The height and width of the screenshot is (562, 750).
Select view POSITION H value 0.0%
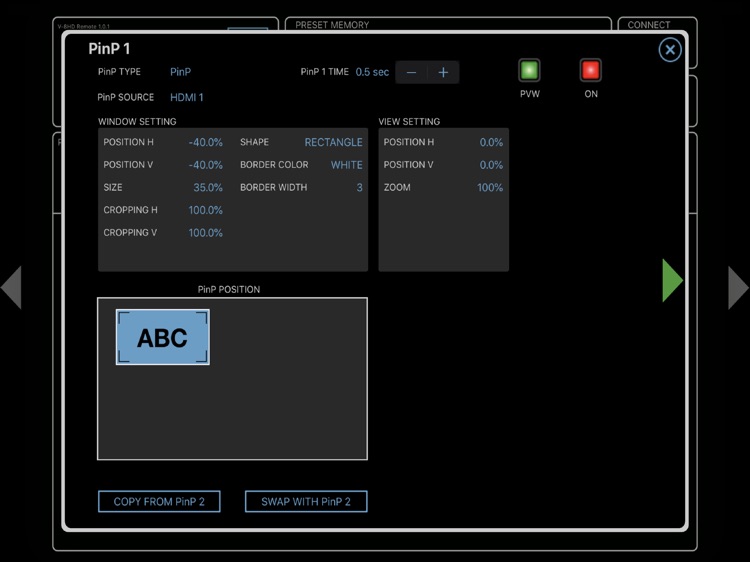click(491, 142)
